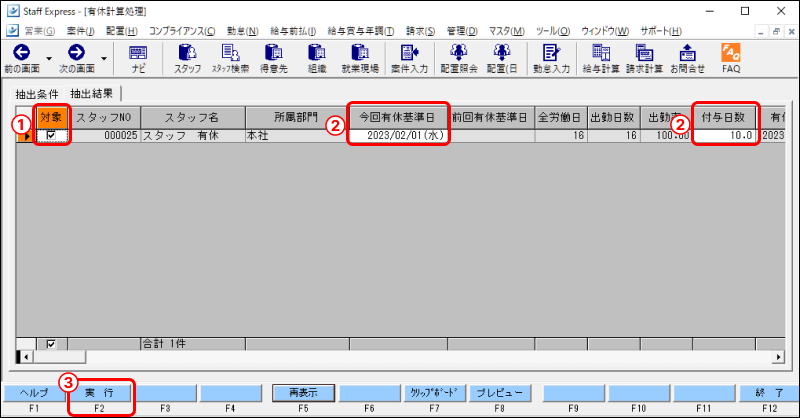Go back with 前の画面 arrow icon
This screenshot has height=418, width=800.
(x=21, y=53)
